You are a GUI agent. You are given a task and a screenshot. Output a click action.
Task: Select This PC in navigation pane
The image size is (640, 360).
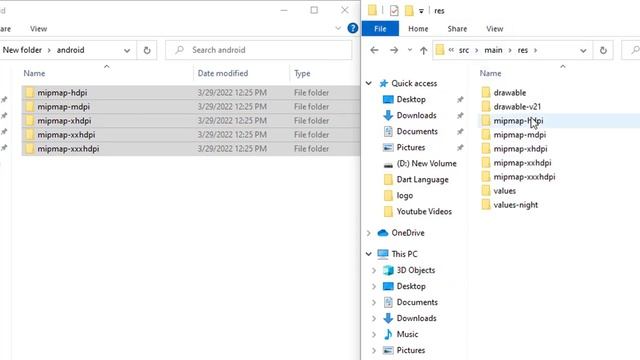[404, 254]
